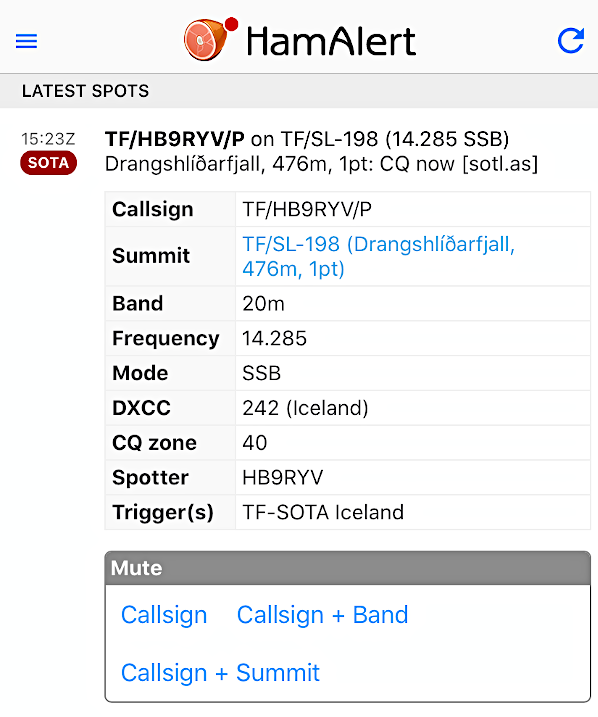Mute by Callsign

tap(164, 615)
